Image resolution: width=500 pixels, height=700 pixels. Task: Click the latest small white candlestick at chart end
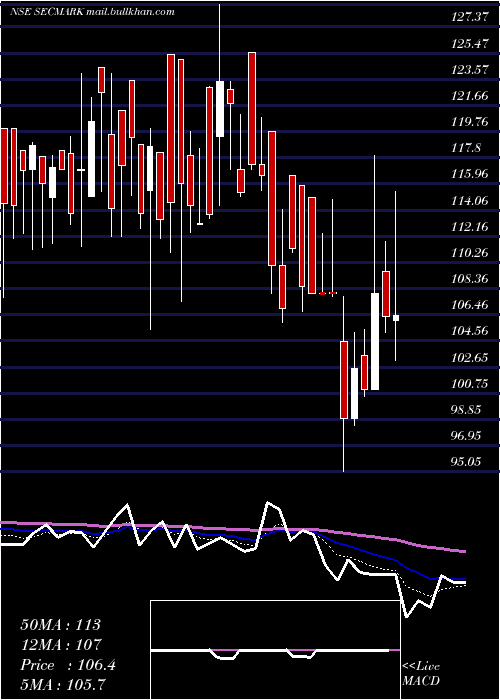pos(396,318)
